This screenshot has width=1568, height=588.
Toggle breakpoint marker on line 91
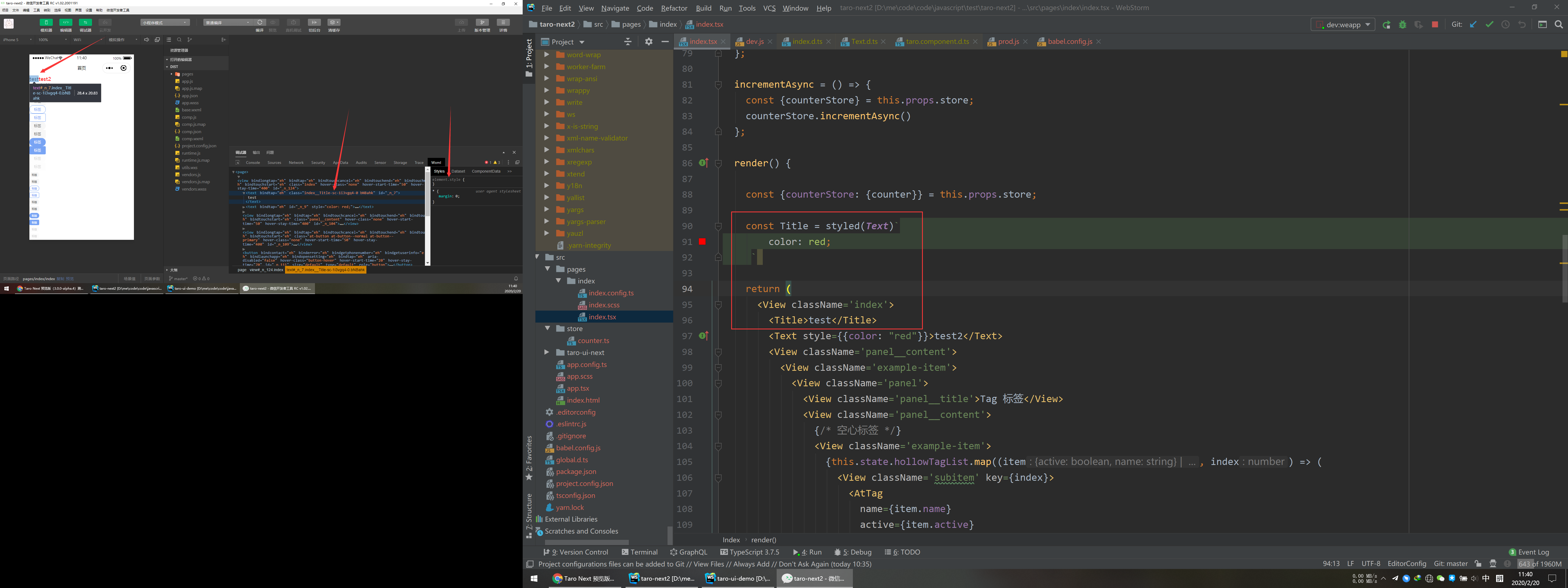pos(702,242)
